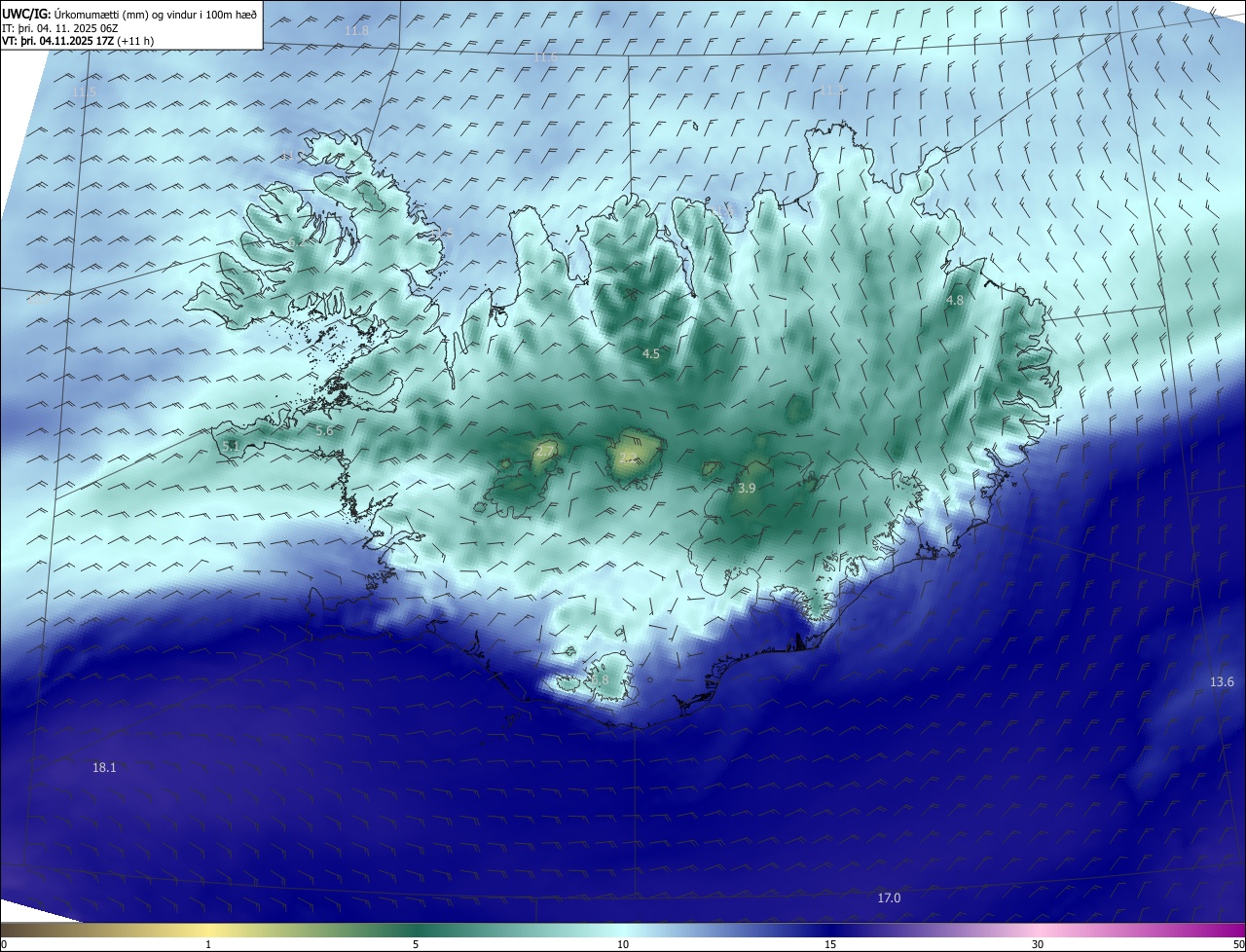Click the 18.1 value label
Viewport: 1246px width, 952px height.
tap(104, 768)
